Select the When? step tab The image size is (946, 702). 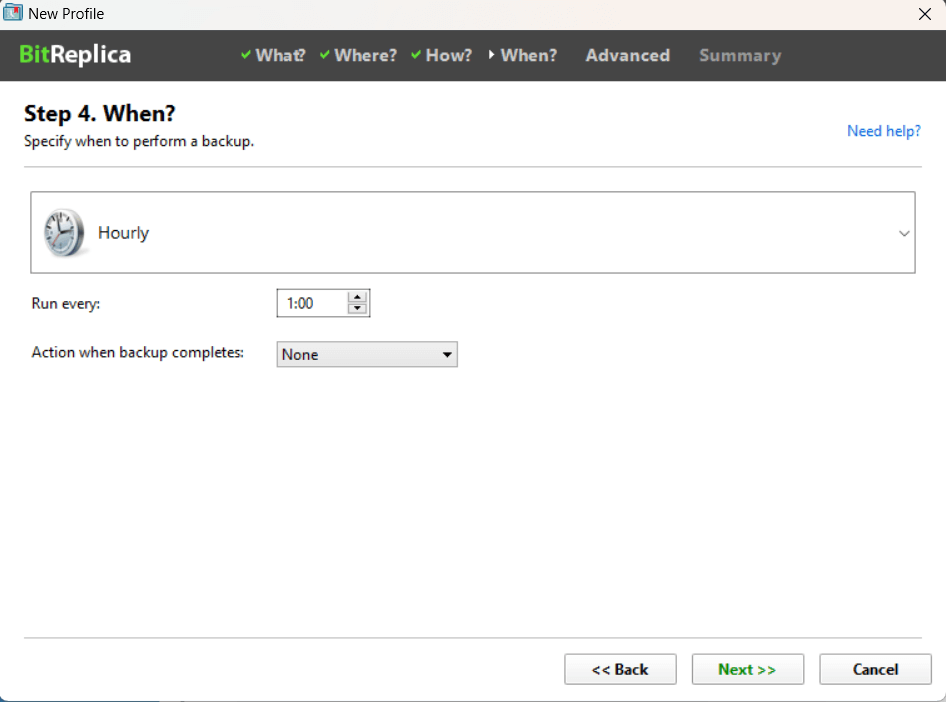(523, 55)
